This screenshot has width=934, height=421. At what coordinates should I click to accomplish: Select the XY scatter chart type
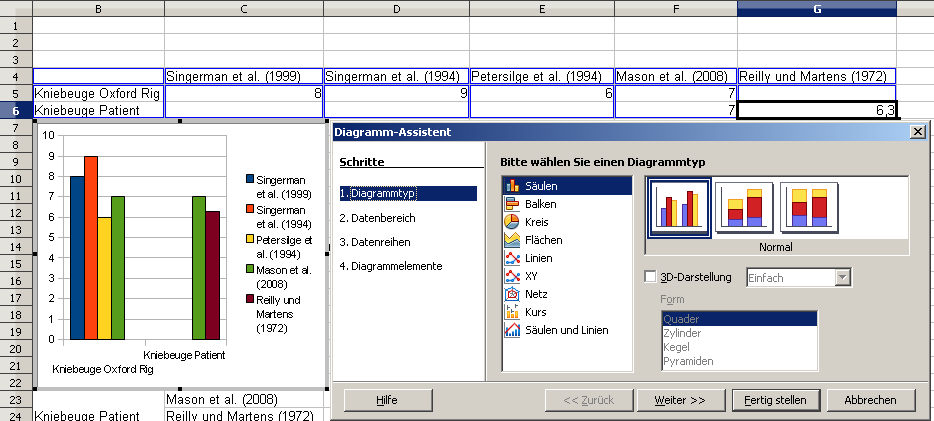[532, 276]
